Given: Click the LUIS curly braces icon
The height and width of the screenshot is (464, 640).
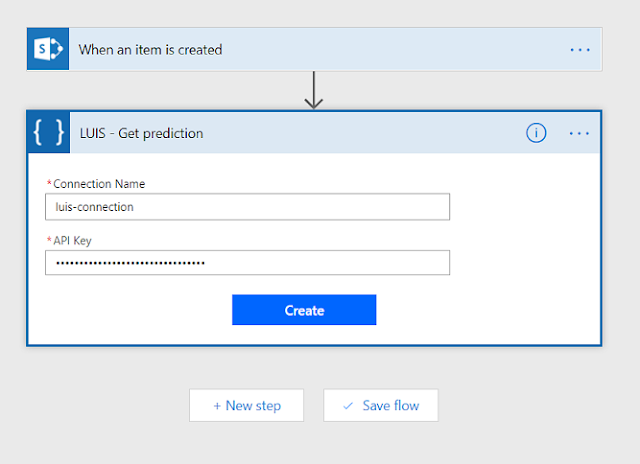Looking at the screenshot, I should pos(49,132).
